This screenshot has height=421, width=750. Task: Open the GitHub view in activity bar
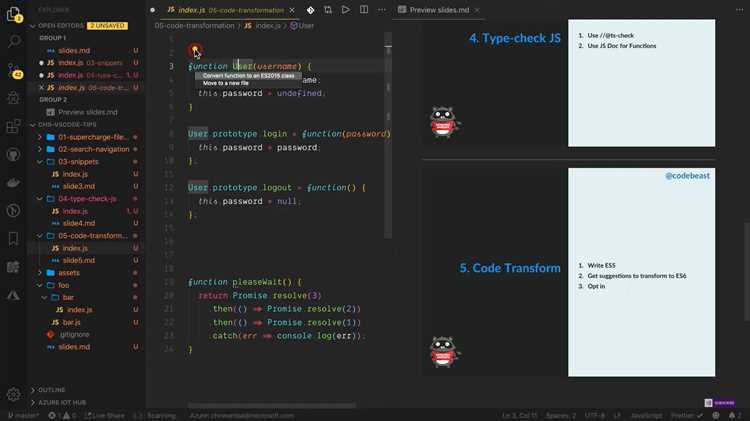point(13,155)
